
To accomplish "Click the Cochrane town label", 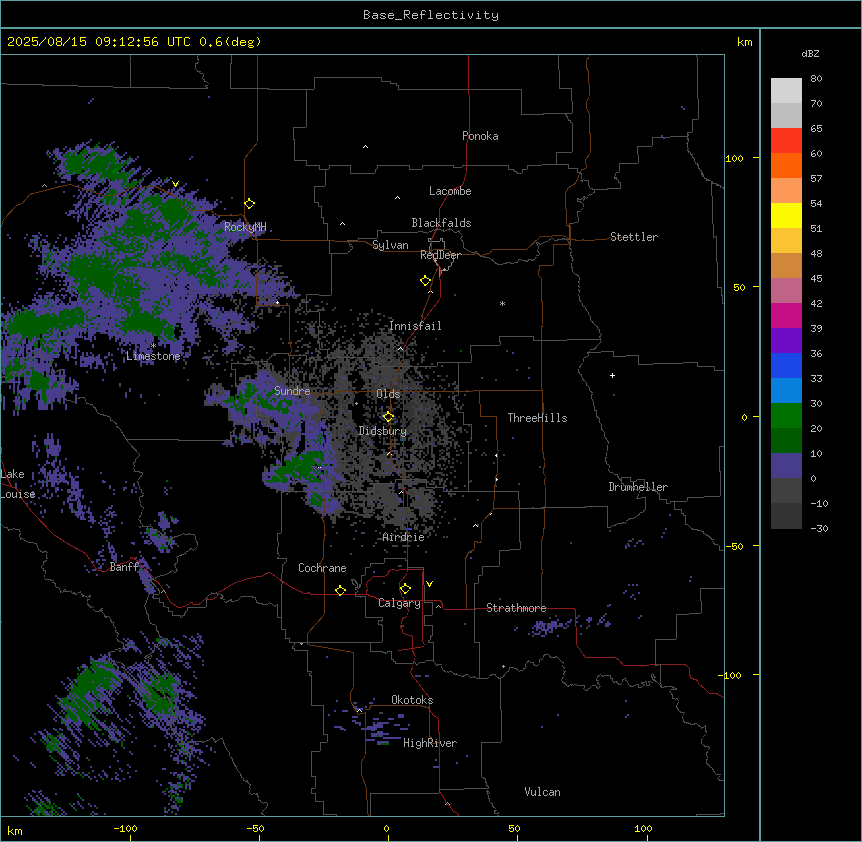I will (x=322, y=568).
